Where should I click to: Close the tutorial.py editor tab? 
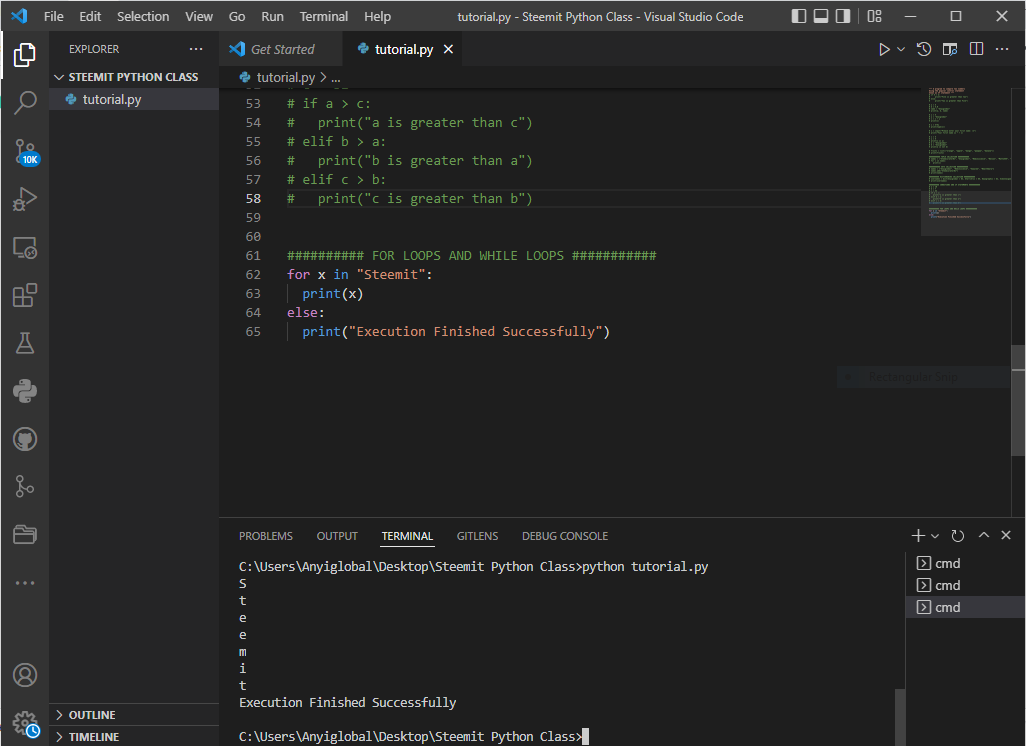click(x=448, y=49)
